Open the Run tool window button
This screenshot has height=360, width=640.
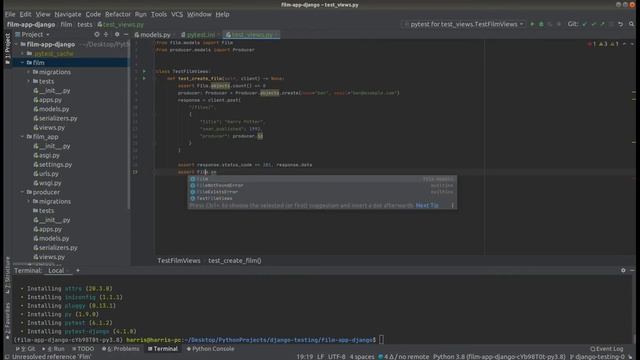(54, 349)
